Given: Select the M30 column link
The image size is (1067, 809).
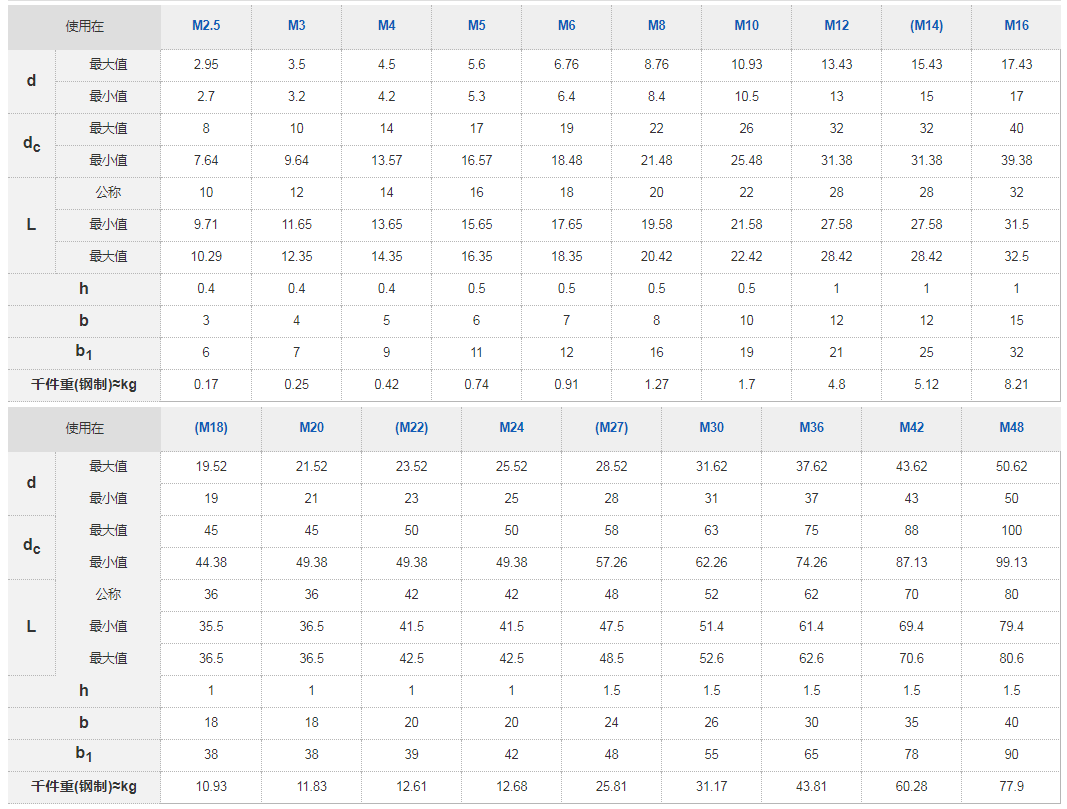Looking at the screenshot, I should click(x=712, y=428).
